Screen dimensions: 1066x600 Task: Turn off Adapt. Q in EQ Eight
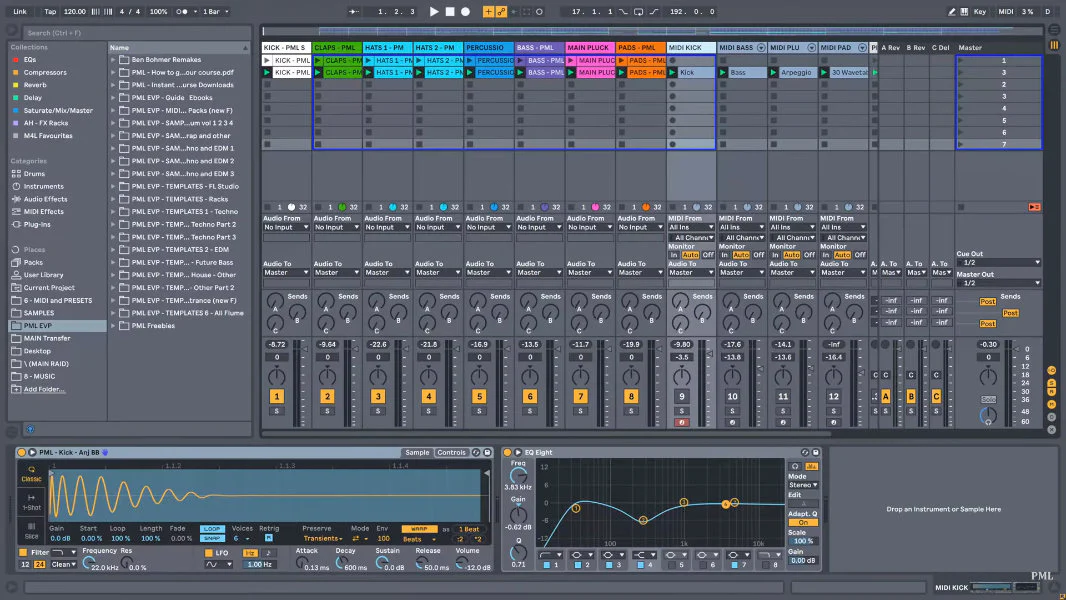click(805, 522)
